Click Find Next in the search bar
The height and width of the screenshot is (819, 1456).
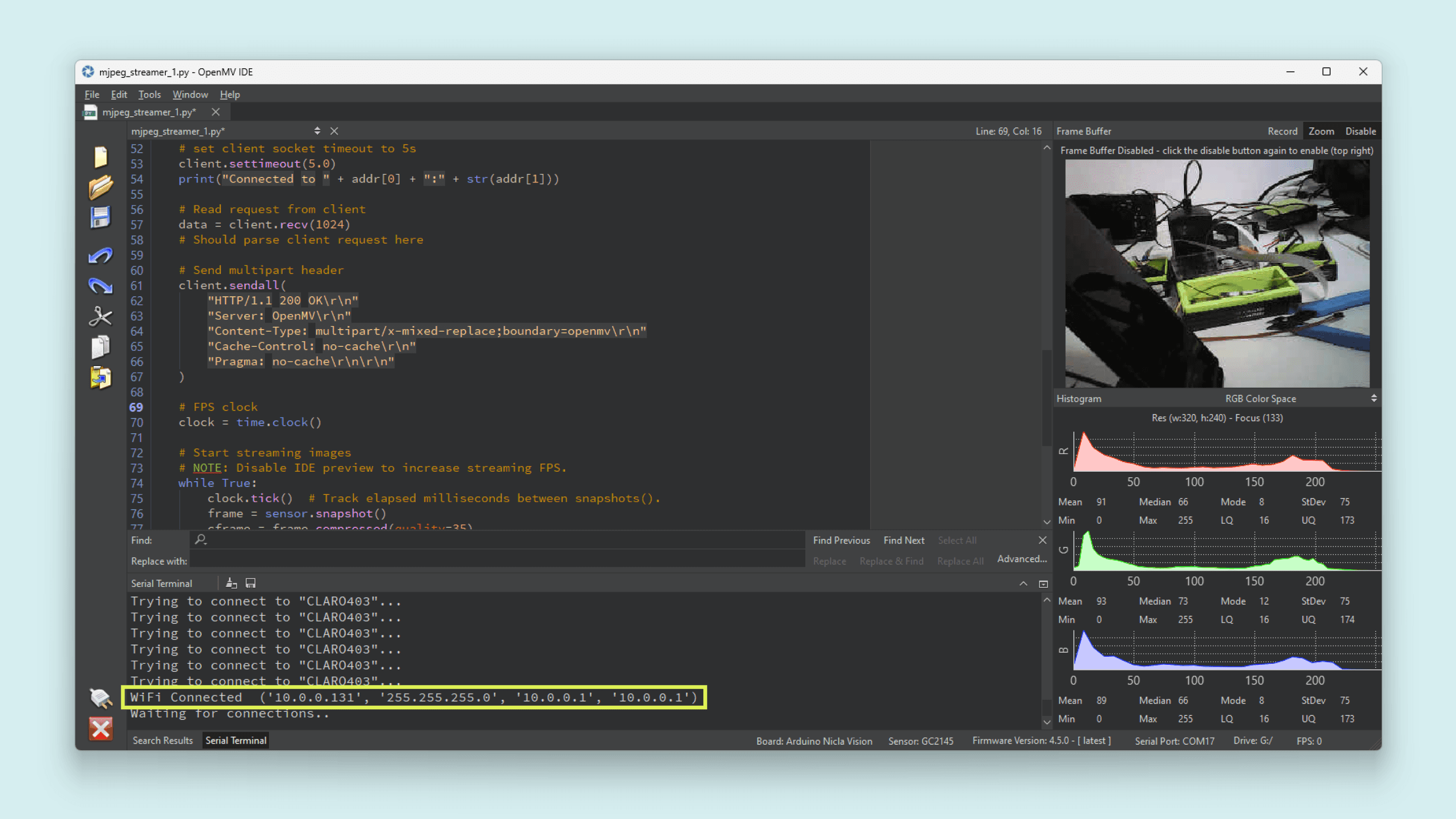[x=903, y=540]
